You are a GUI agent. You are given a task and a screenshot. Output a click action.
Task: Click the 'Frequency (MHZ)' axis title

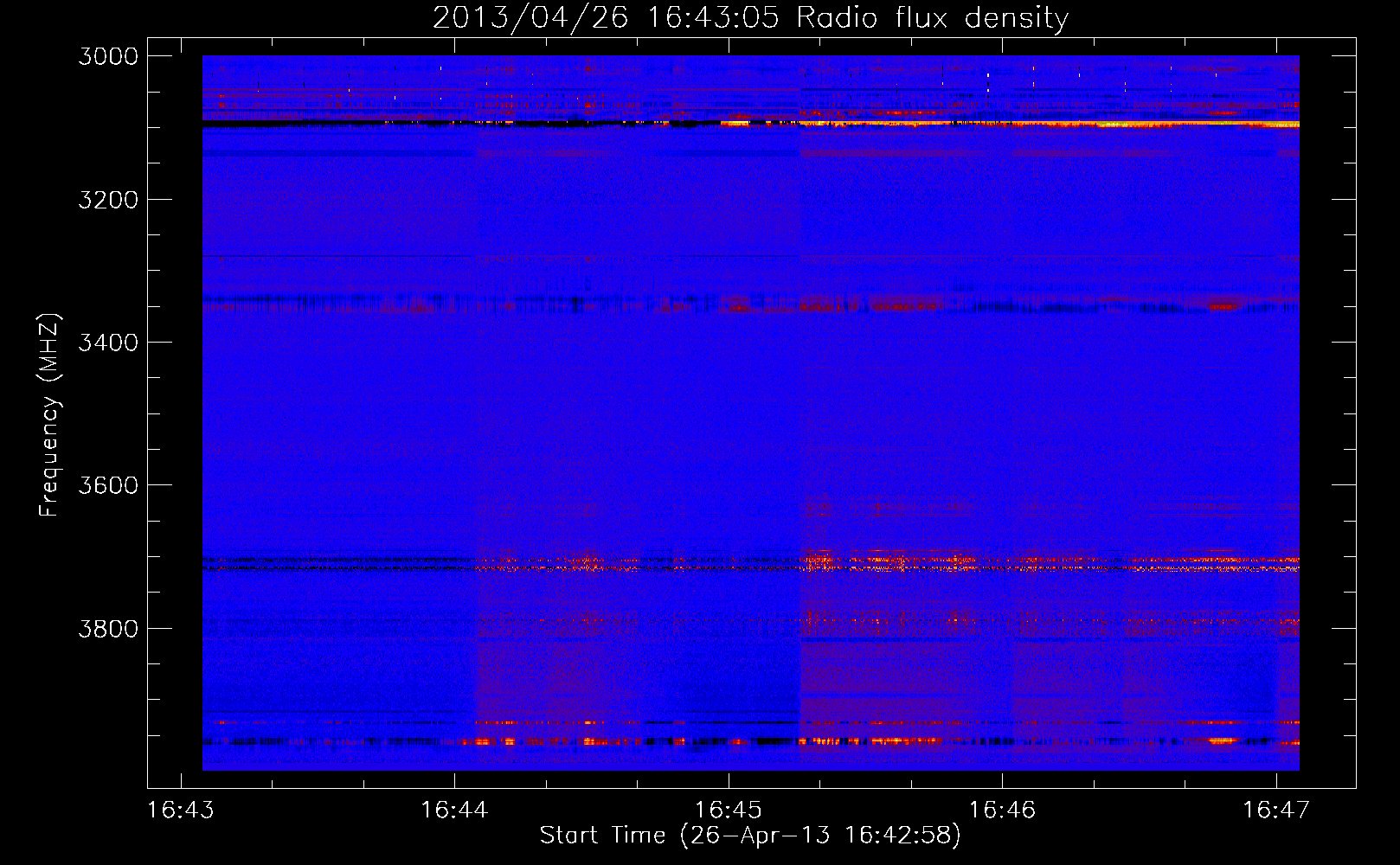tap(50, 415)
